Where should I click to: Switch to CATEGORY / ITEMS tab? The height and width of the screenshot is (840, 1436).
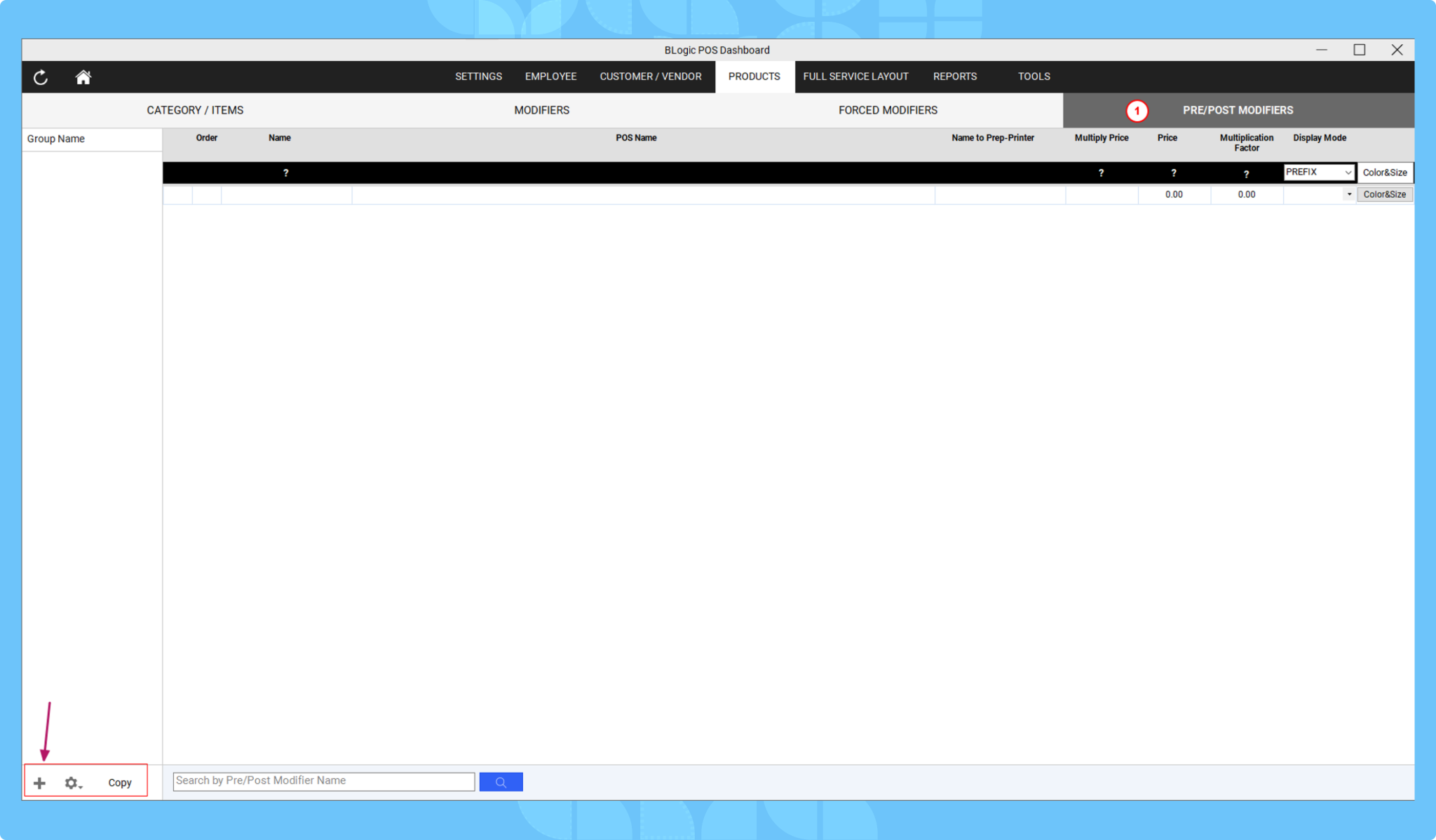195,110
